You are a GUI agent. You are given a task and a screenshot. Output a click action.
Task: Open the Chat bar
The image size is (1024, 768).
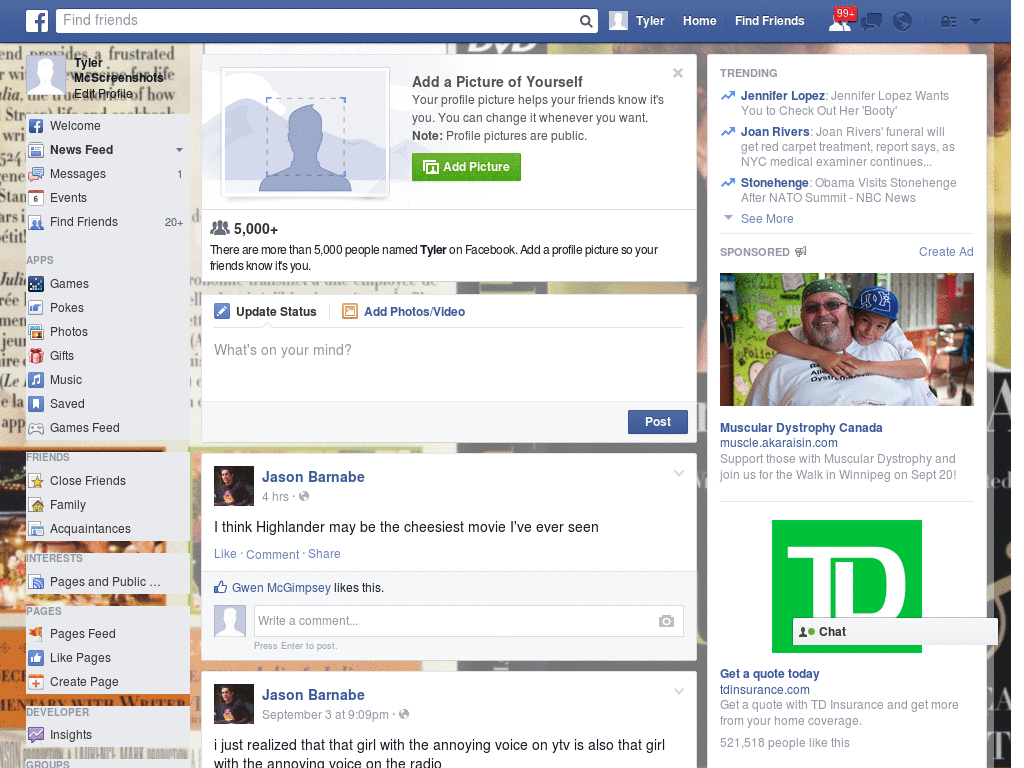pos(895,632)
